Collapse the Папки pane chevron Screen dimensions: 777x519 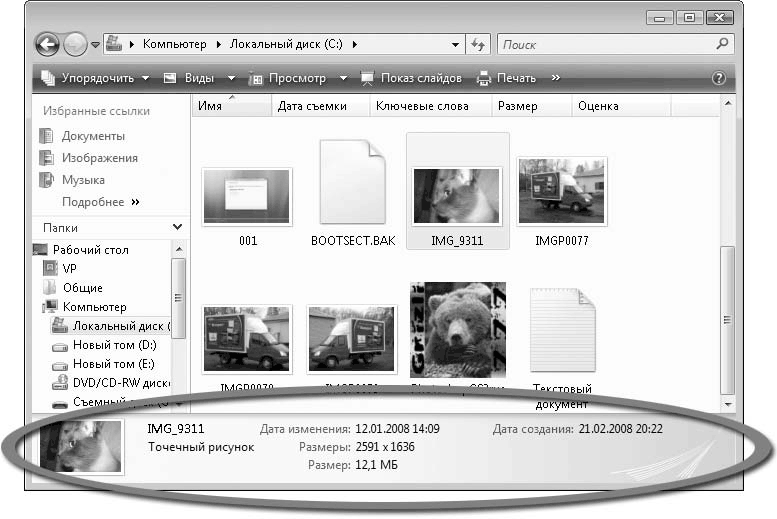pyautogui.click(x=177, y=227)
